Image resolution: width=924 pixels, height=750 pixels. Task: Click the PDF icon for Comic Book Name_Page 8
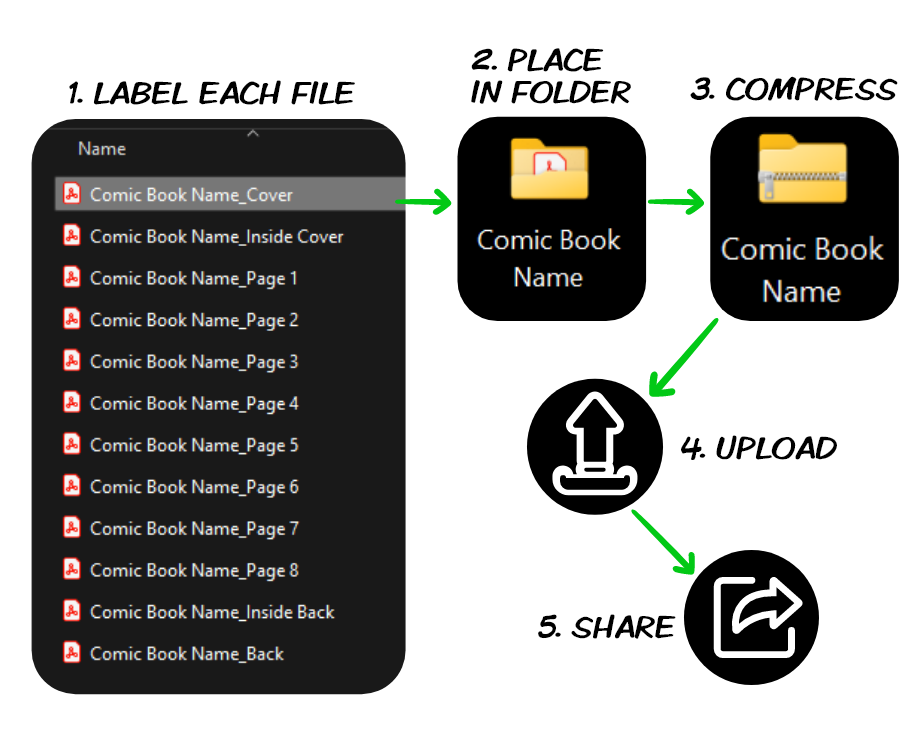pyautogui.click(x=72, y=570)
